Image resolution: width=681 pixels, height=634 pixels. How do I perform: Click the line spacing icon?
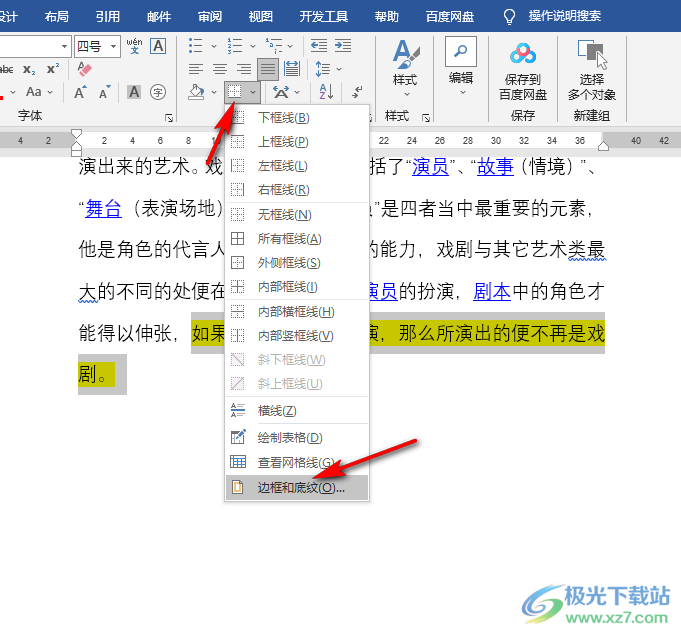pyautogui.click(x=323, y=69)
